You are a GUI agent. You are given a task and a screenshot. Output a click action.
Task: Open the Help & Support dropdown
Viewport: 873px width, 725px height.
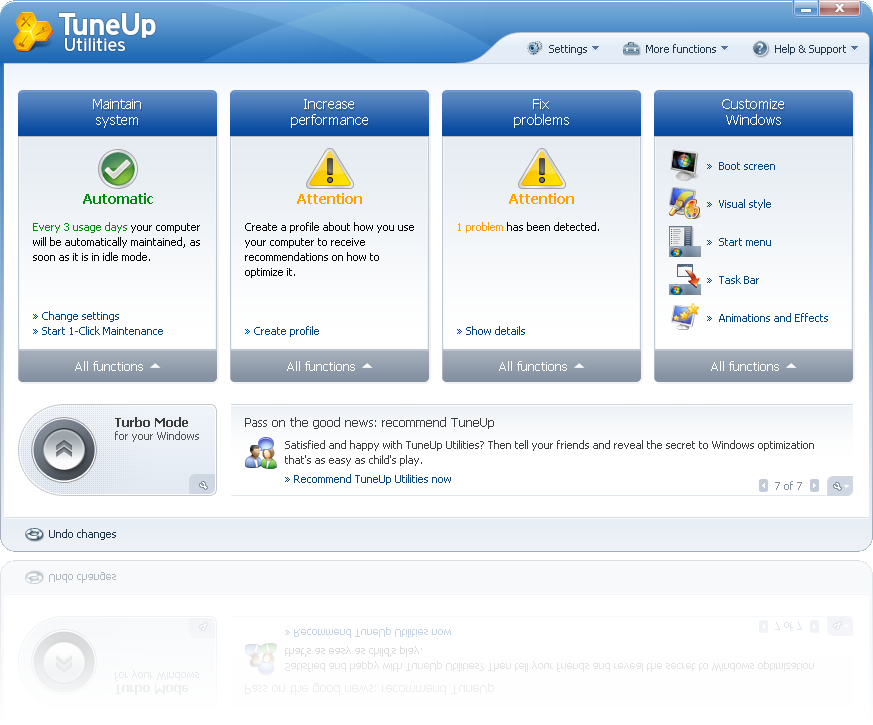(806, 48)
